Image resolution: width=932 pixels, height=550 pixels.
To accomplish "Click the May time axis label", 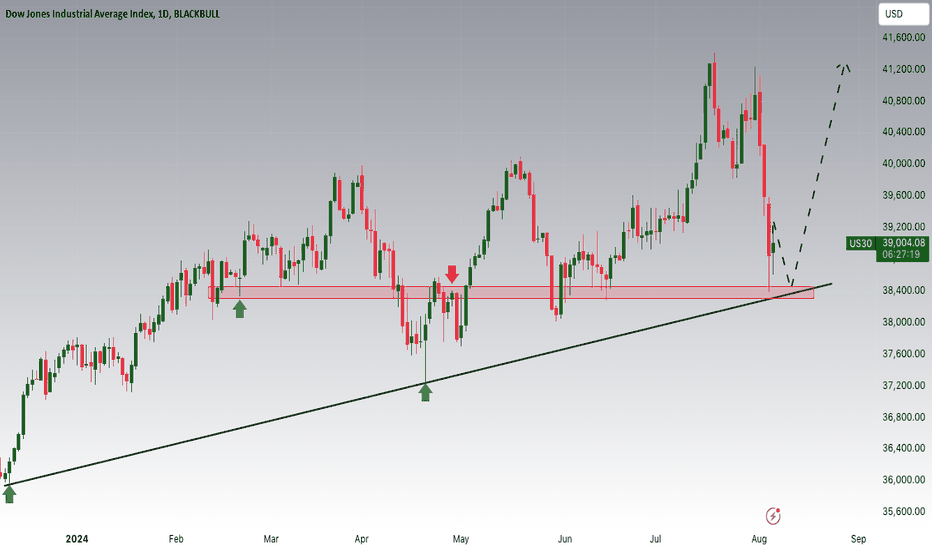I will click(x=461, y=539).
